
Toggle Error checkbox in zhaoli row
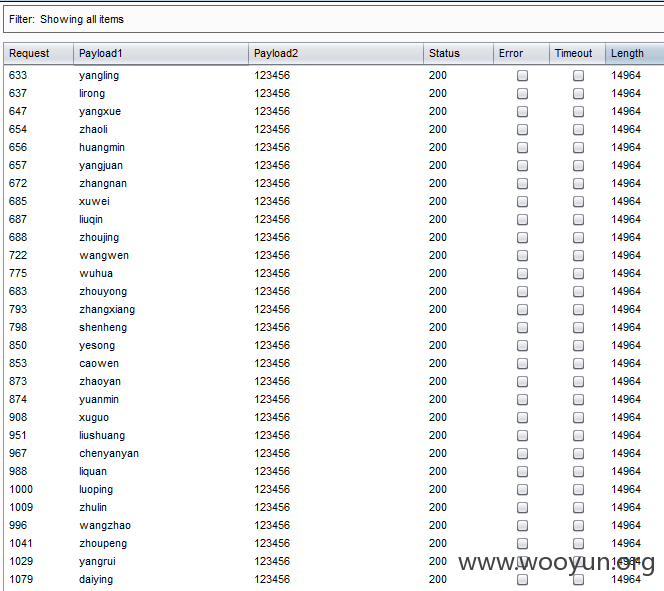[x=523, y=130]
